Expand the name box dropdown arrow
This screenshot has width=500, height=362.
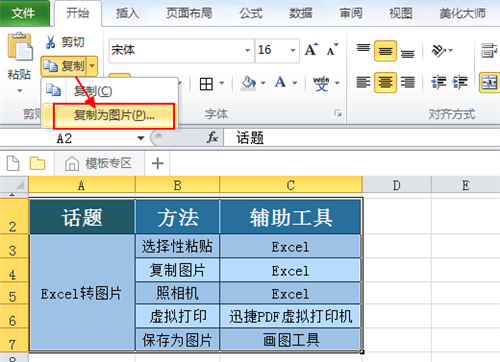pos(141,138)
